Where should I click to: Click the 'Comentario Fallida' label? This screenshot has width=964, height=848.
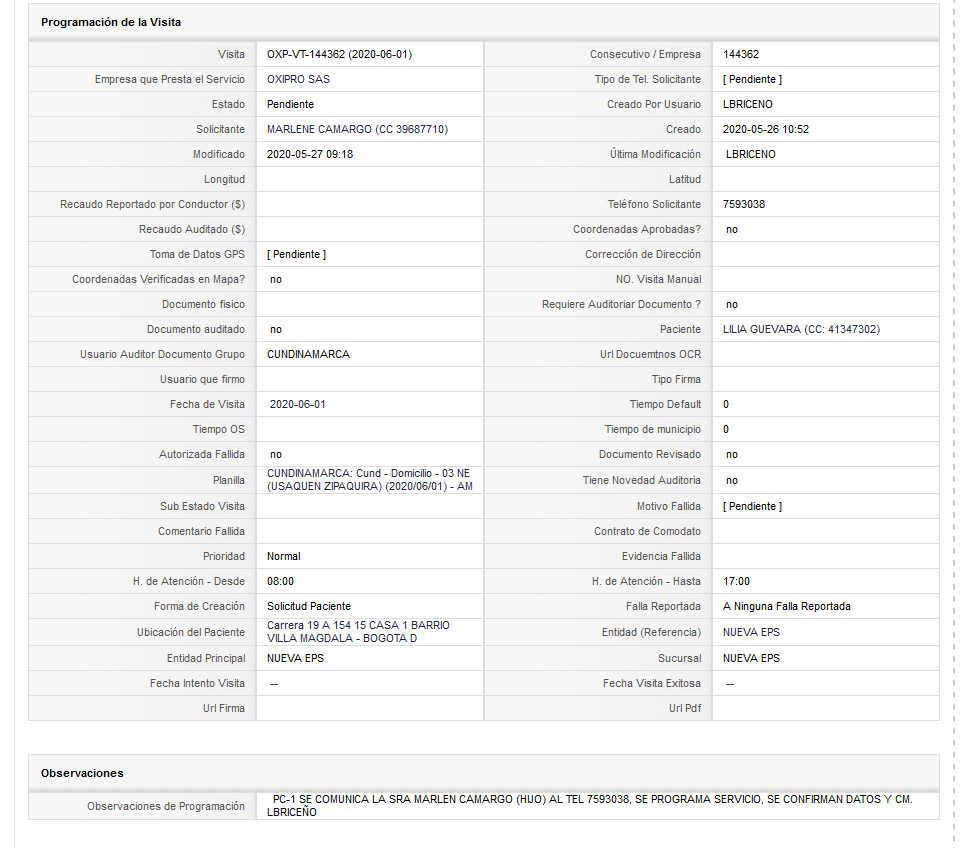(x=202, y=531)
